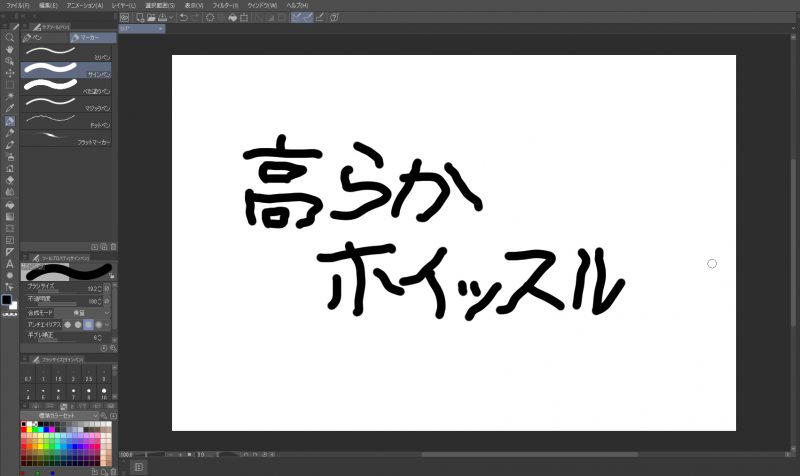Select the second anti-aliasing option (weak)
800x476 pixels.
[x=78, y=324]
